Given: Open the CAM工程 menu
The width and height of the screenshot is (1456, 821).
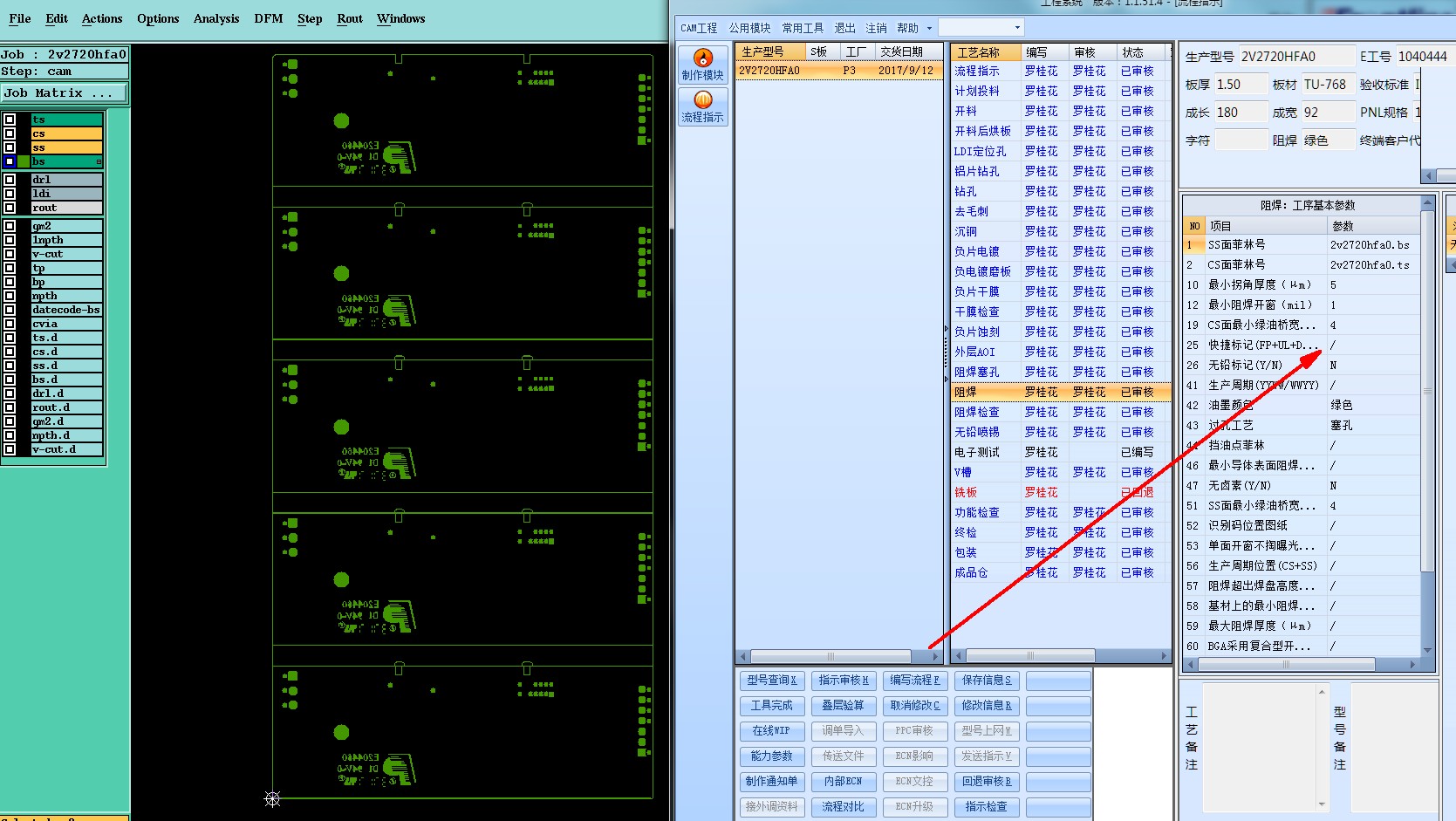Looking at the screenshot, I should [699, 28].
